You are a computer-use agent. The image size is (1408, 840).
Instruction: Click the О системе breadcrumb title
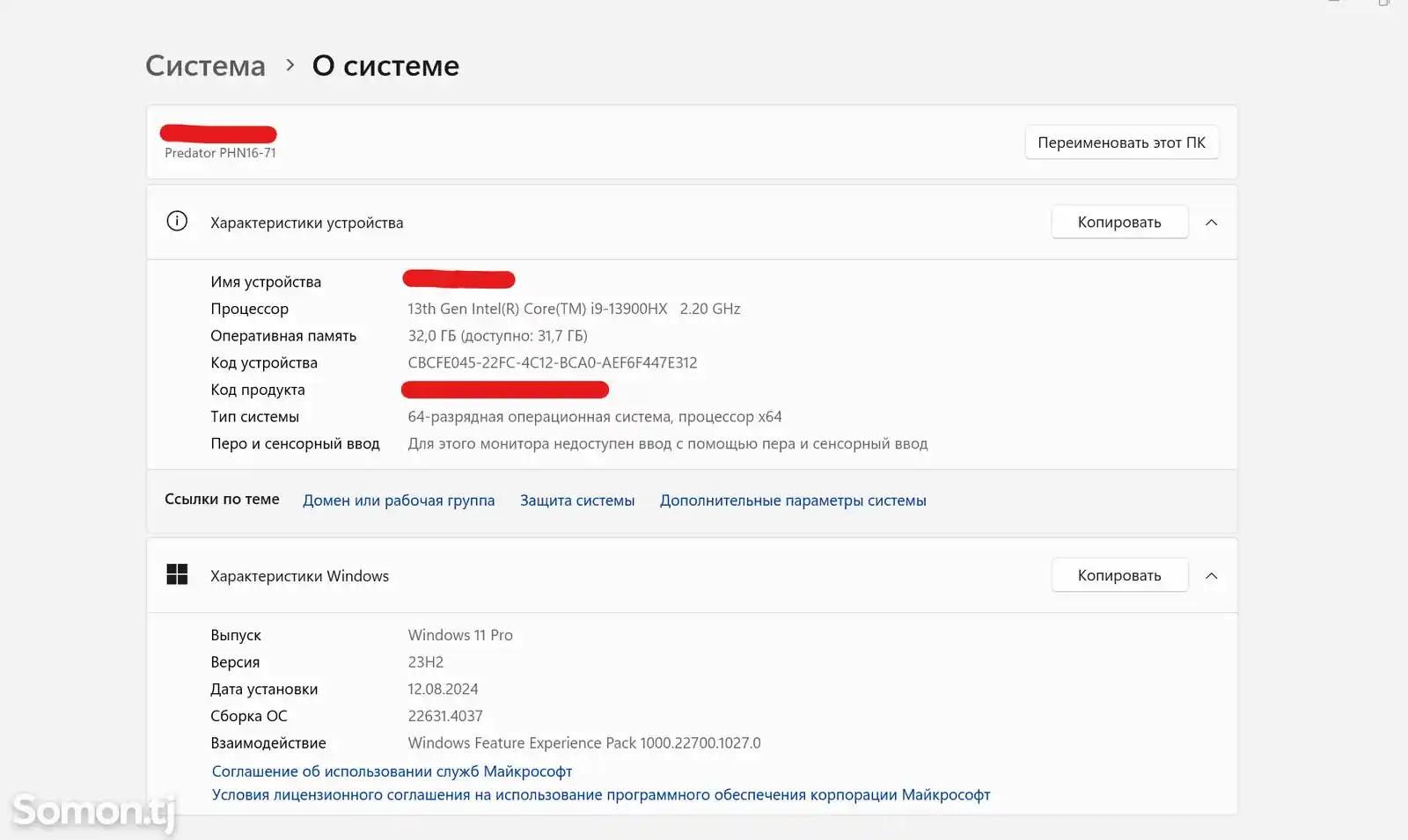pyautogui.click(x=385, y=66)
